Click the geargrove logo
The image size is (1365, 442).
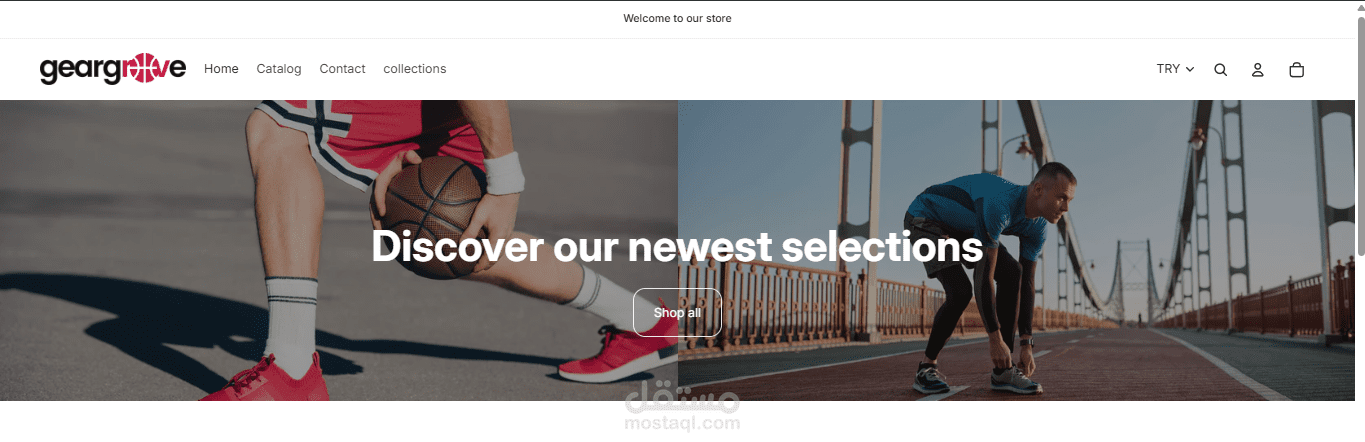click(113, 69)
